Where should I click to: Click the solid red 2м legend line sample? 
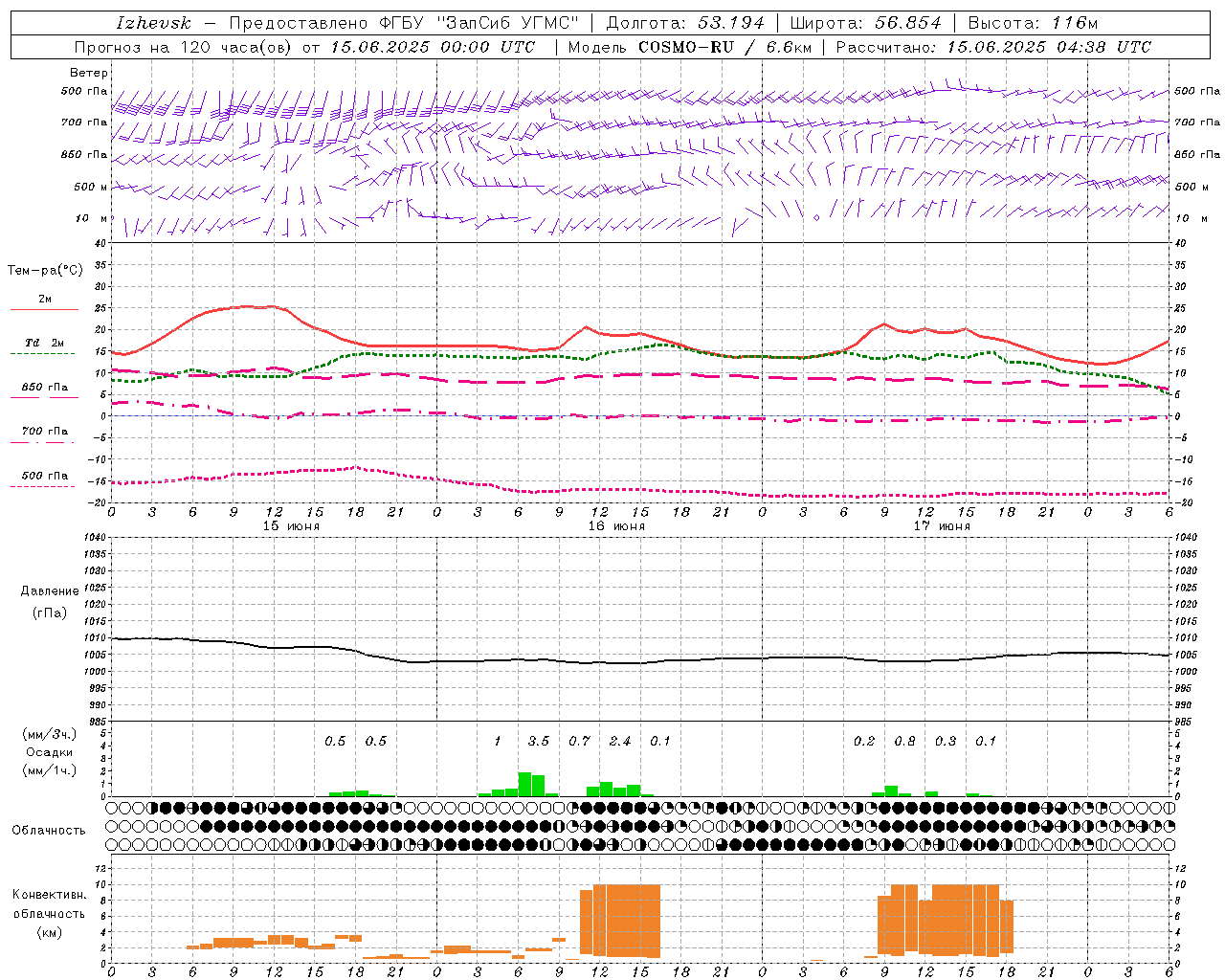44,309
